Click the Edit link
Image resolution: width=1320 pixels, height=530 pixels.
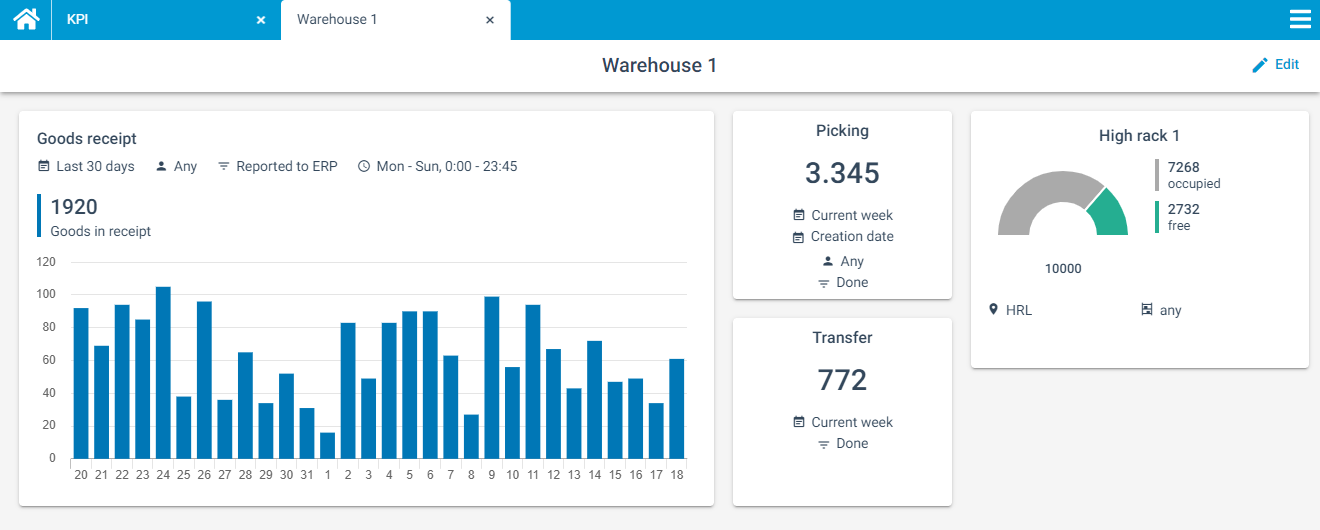click(x=1287, y=64)
